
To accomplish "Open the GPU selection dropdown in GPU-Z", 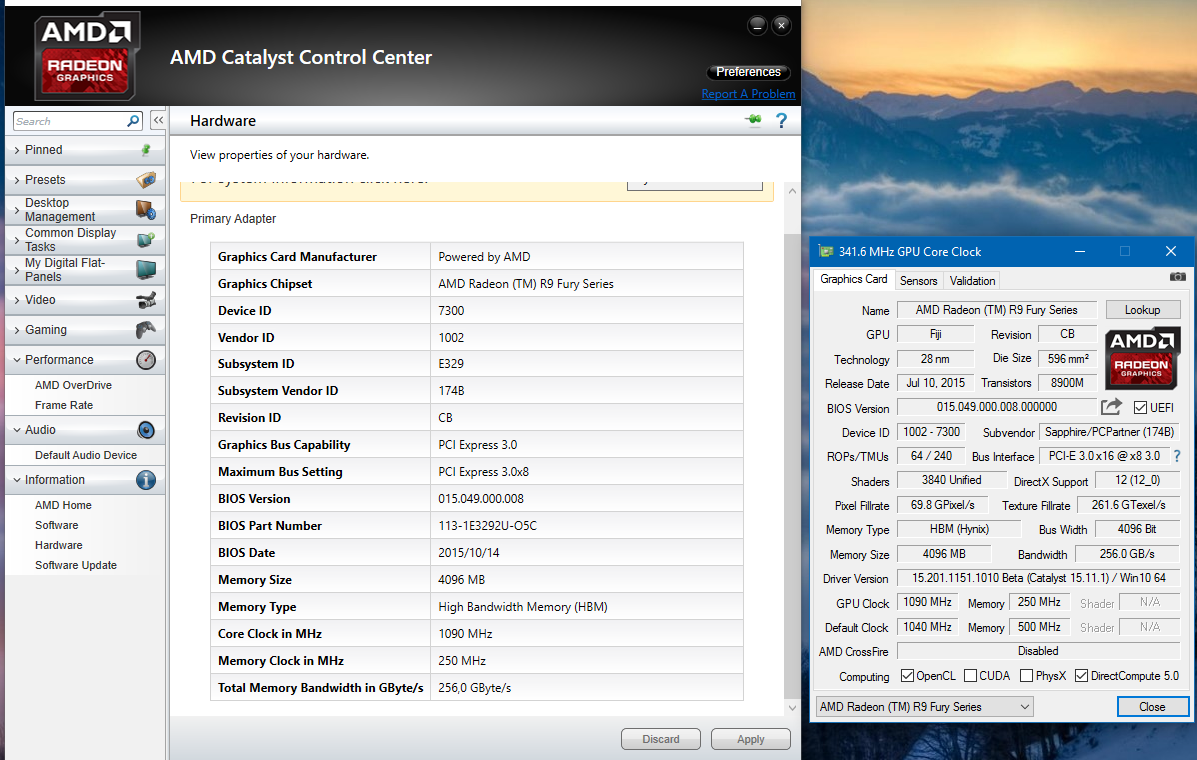I will (x=925, y=707).
